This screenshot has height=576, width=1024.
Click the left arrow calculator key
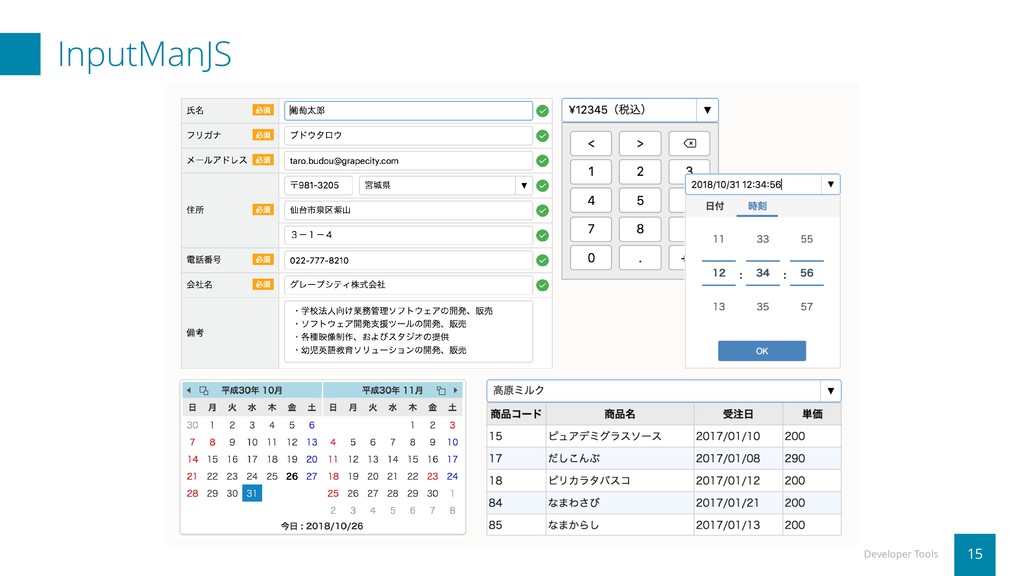[x=591, y=144]
